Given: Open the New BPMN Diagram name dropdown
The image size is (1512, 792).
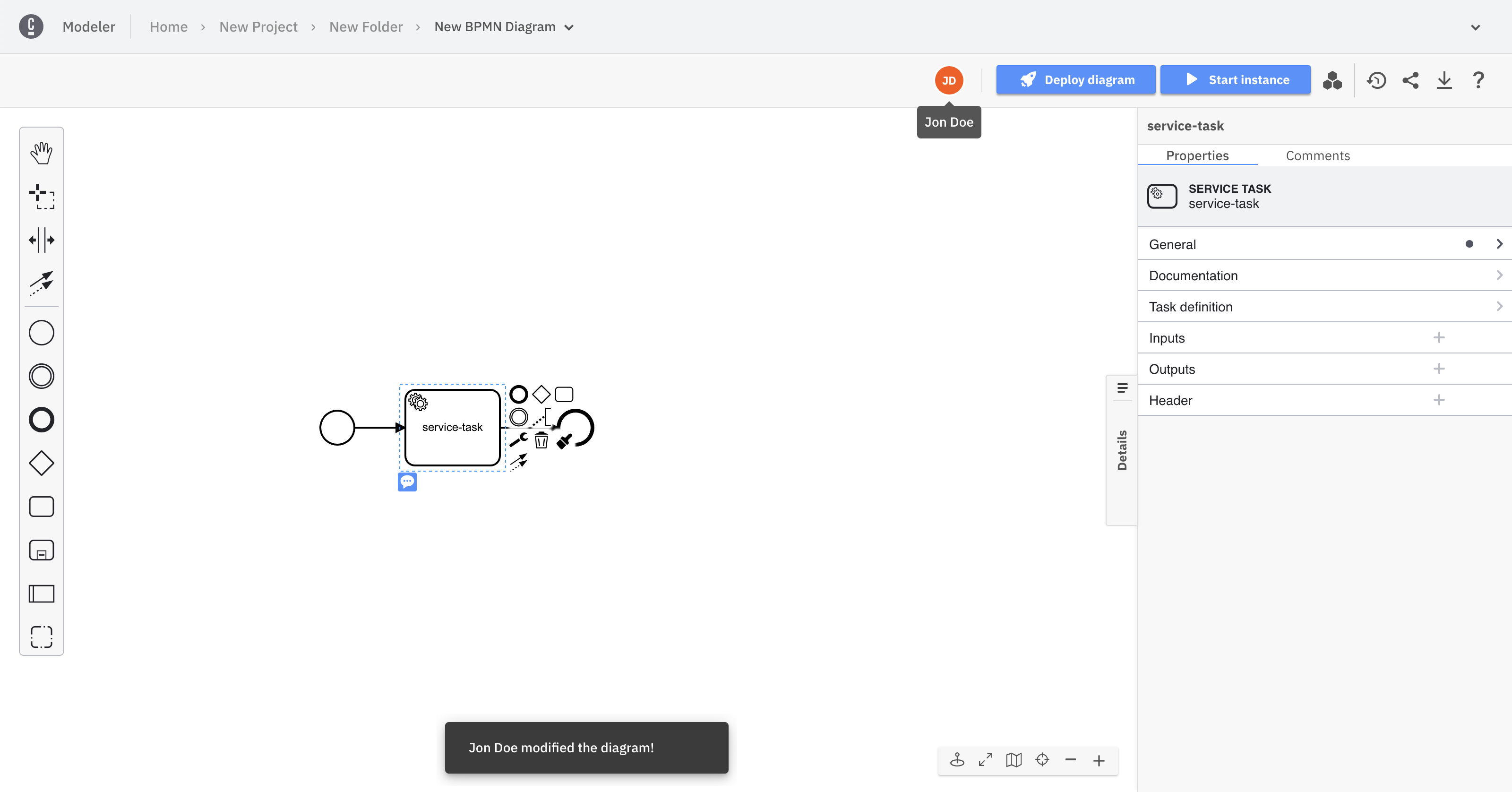Looking at the screenshot, I should point(568,27).
